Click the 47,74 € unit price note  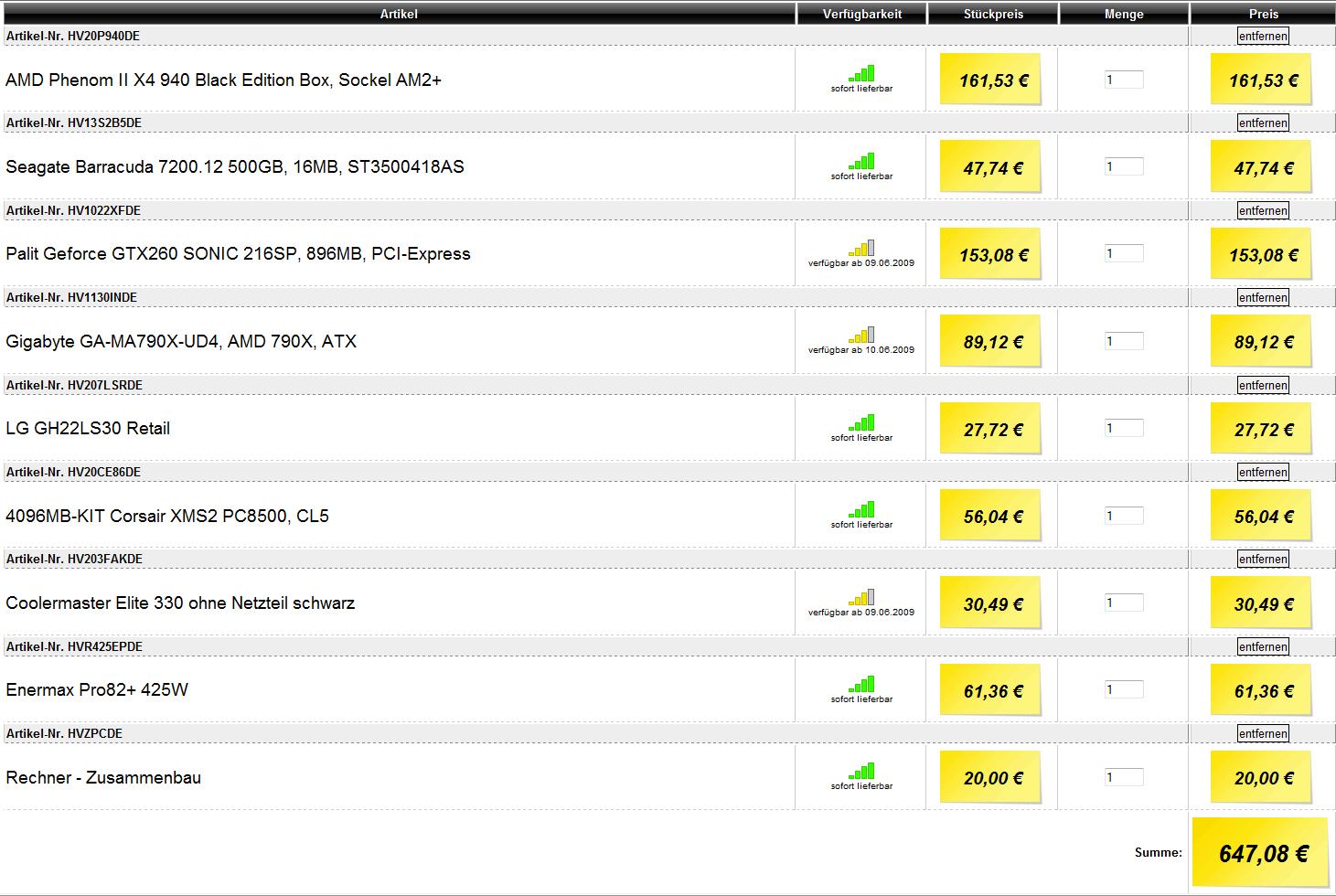[x=991, y=167]
